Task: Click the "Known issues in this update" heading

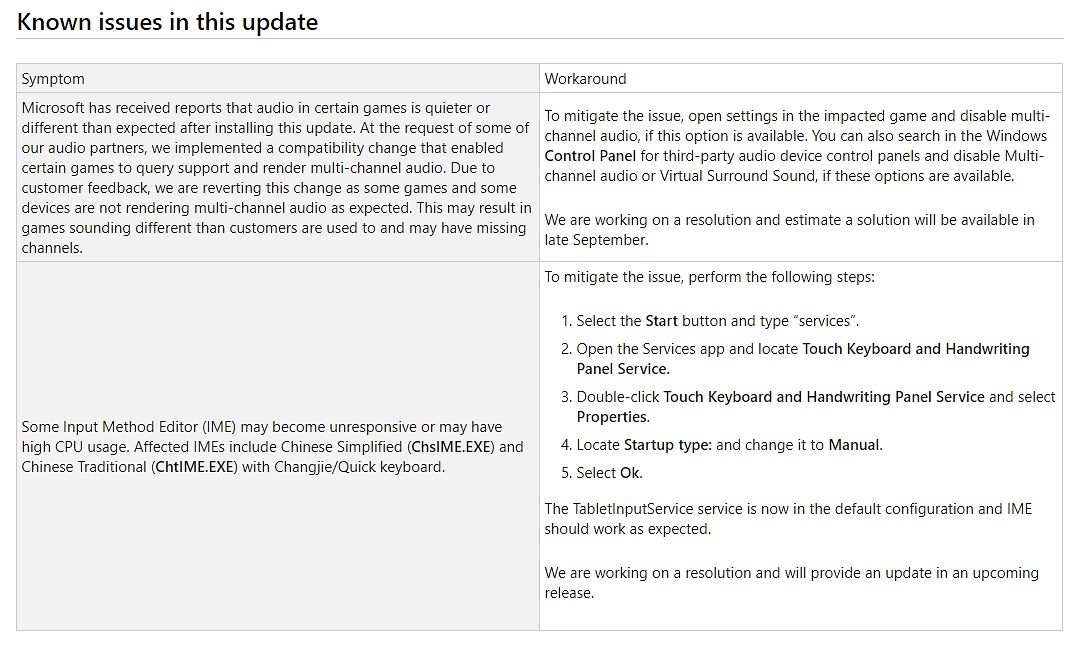Action: pos(167,22)
